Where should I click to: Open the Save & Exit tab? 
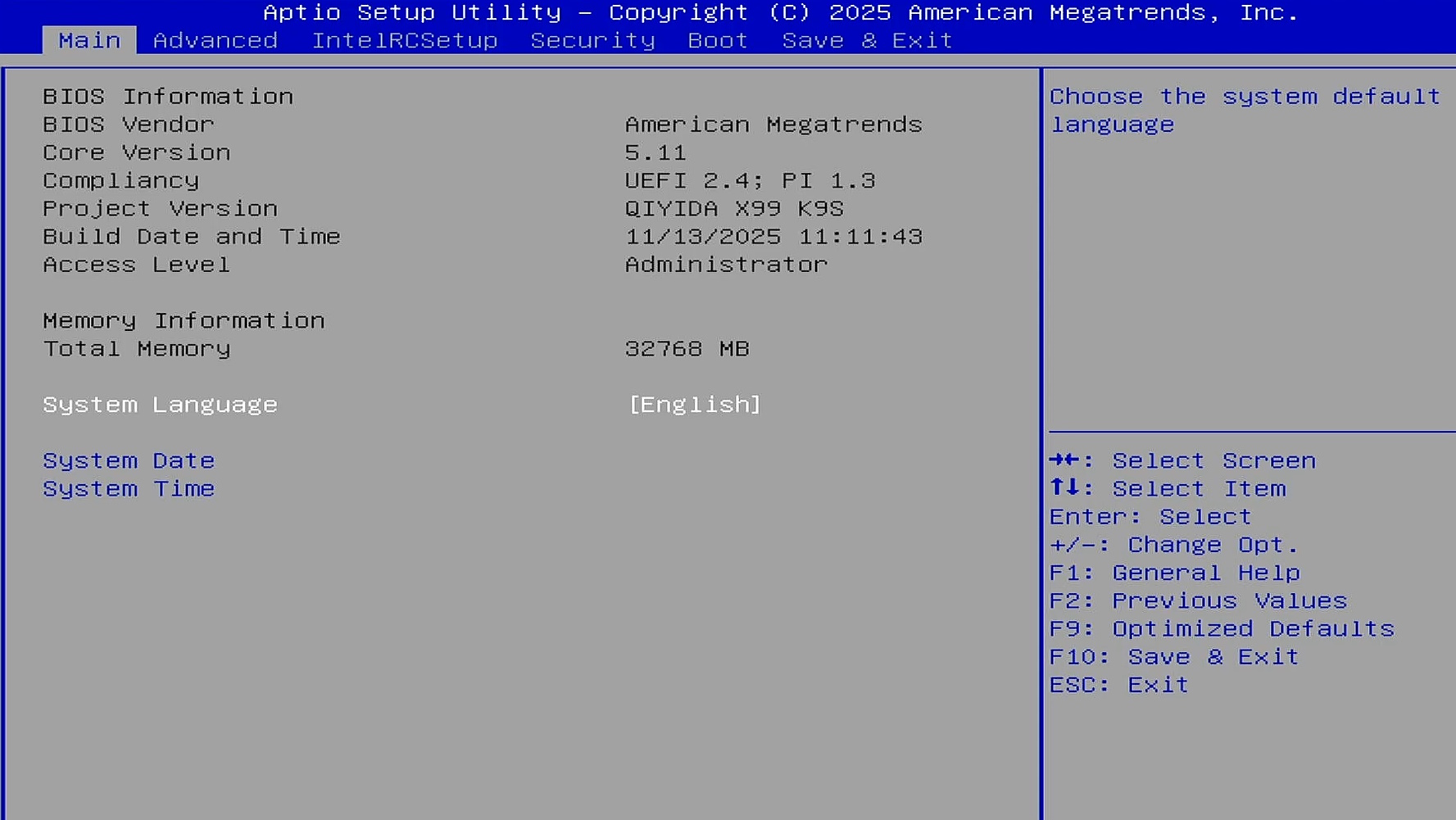[867, 40]
